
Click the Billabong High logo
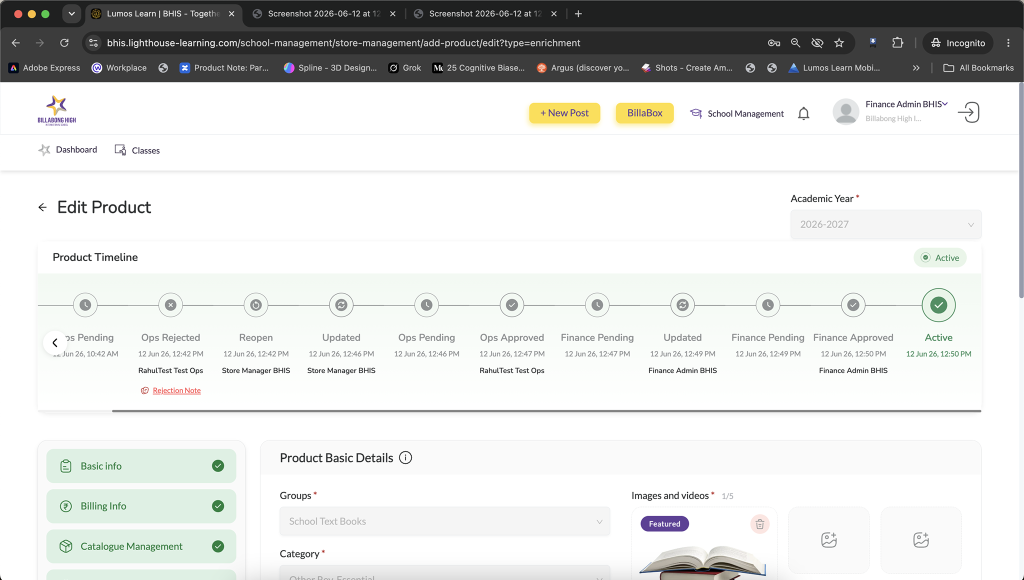(x=57, y=110)
